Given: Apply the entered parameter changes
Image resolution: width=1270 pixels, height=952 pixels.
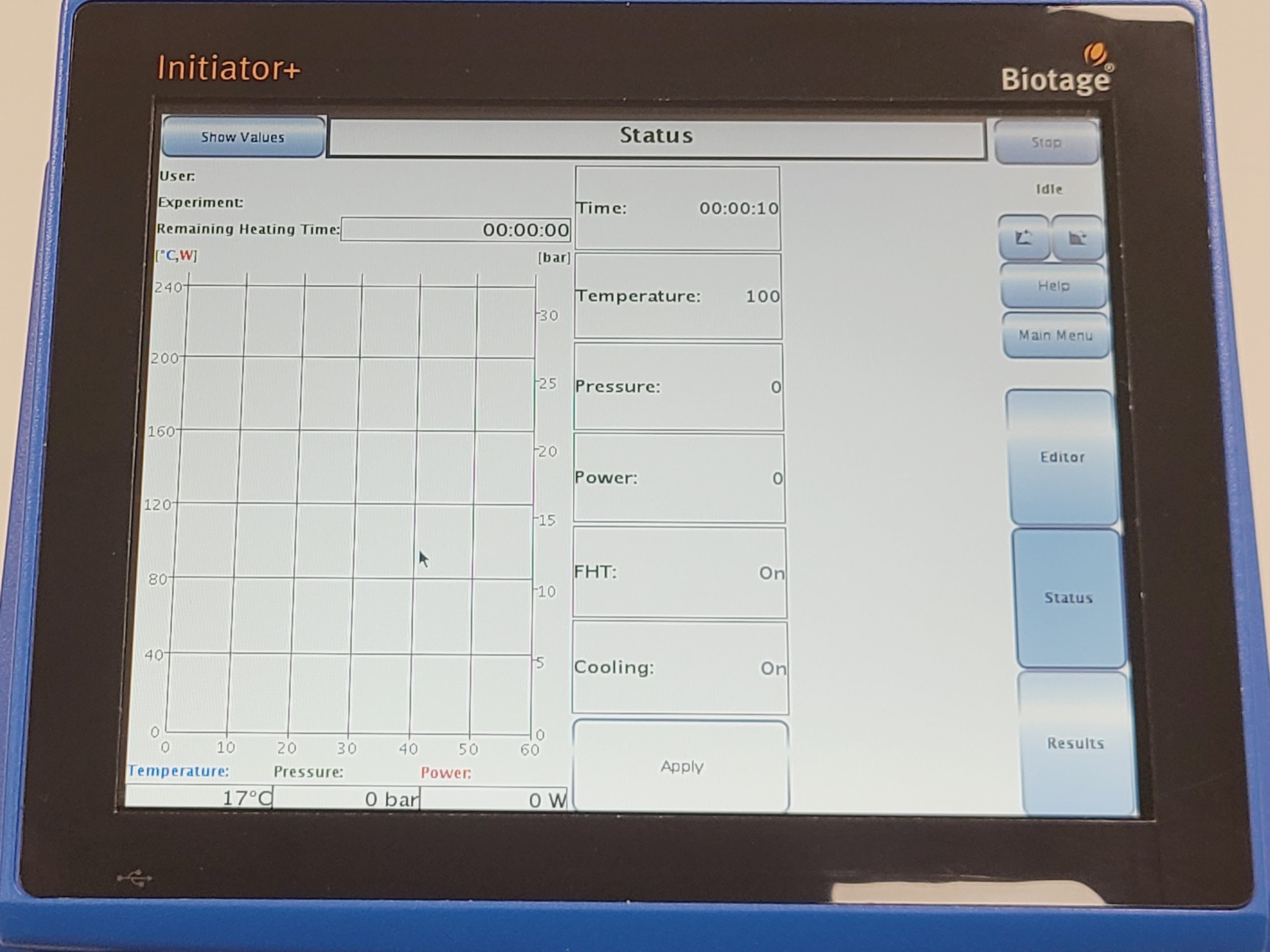Looking at the screenshot, I should [681, 766].
